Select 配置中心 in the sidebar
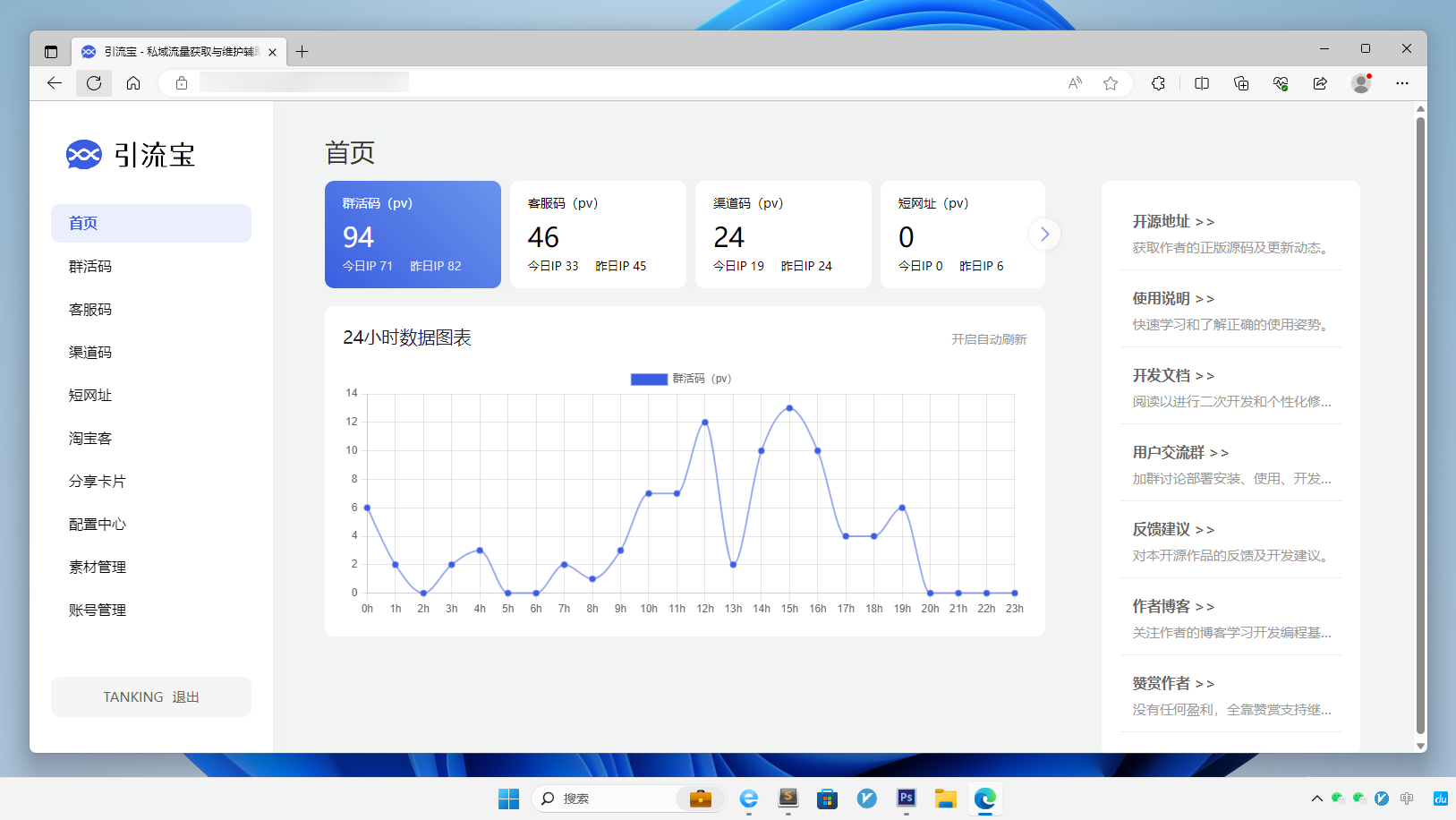This screenshot has height=820, width=1456. [97, 524]
